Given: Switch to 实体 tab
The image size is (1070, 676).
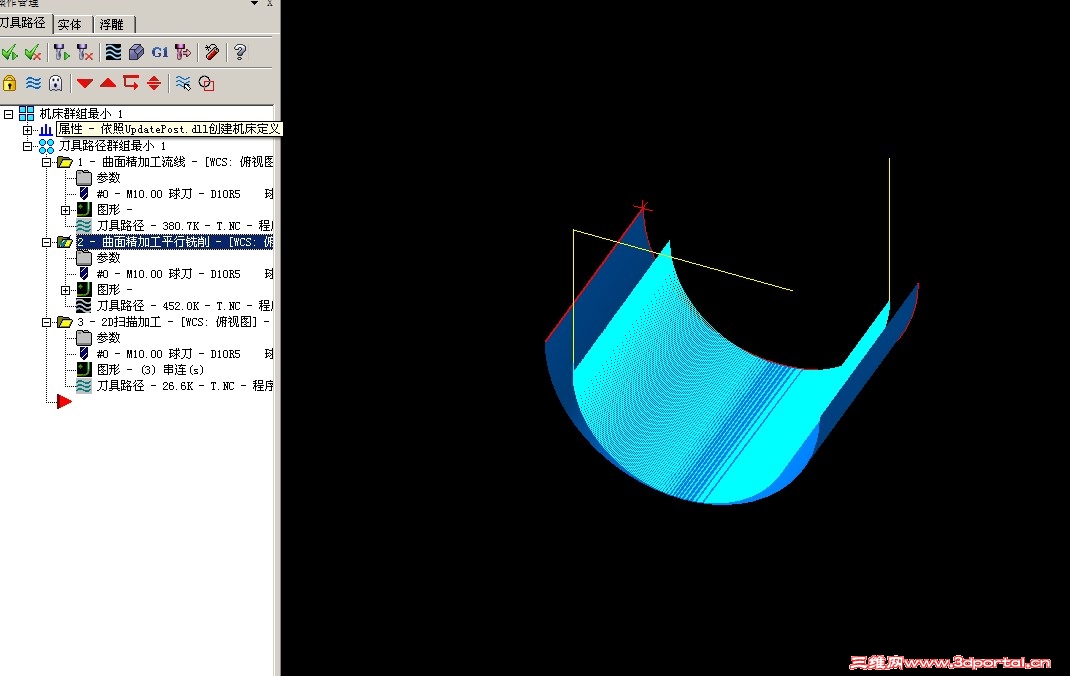Looking at the screenshot, I should click(70, 25).
